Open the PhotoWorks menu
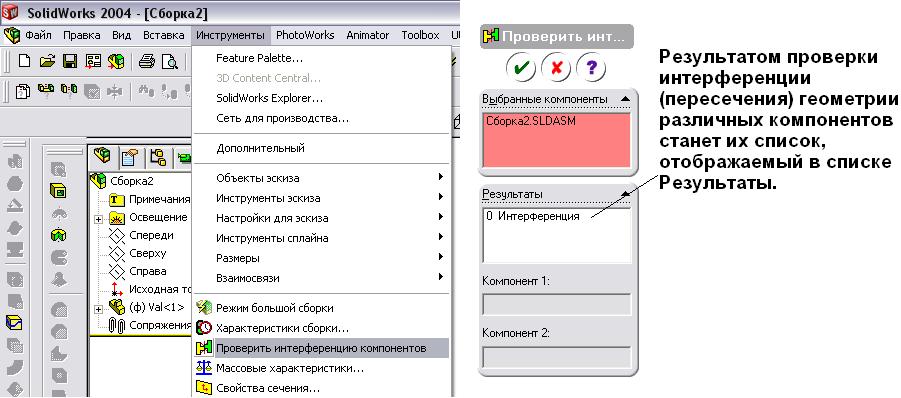This screenshot has height=398, width=901. pos(305,35)
